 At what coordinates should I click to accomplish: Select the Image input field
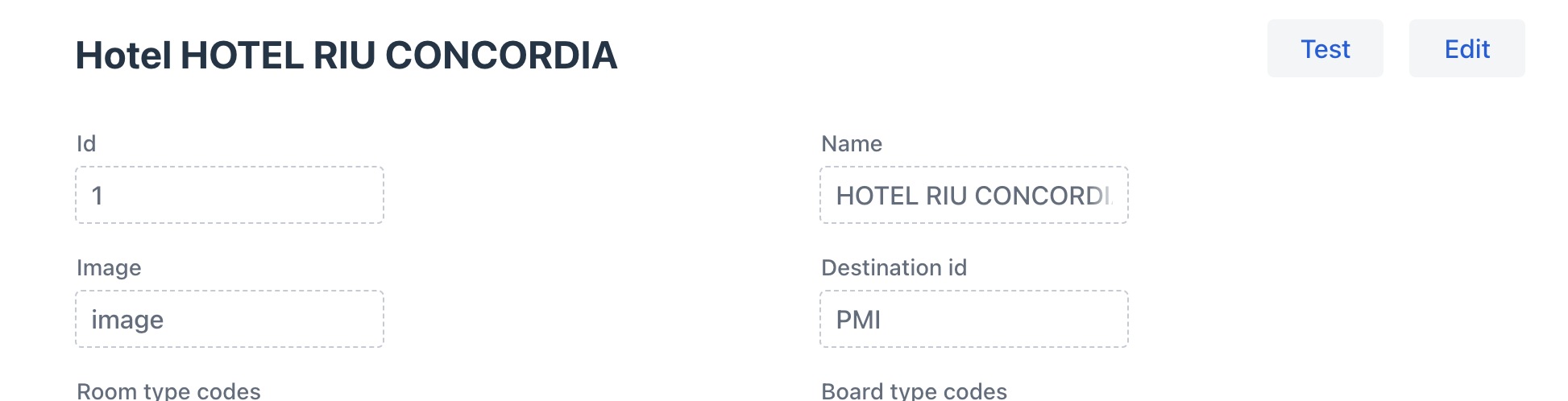click(230, 320)
